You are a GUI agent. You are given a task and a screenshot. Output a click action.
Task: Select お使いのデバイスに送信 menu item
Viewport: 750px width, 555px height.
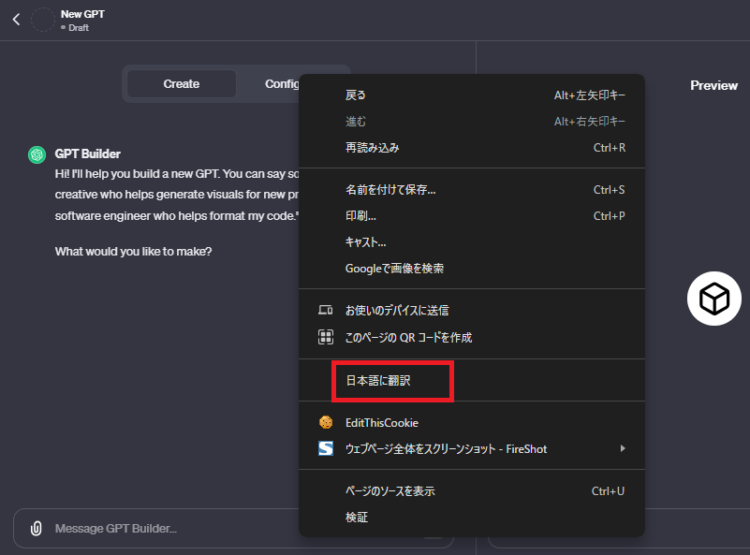tap(472, 311)
